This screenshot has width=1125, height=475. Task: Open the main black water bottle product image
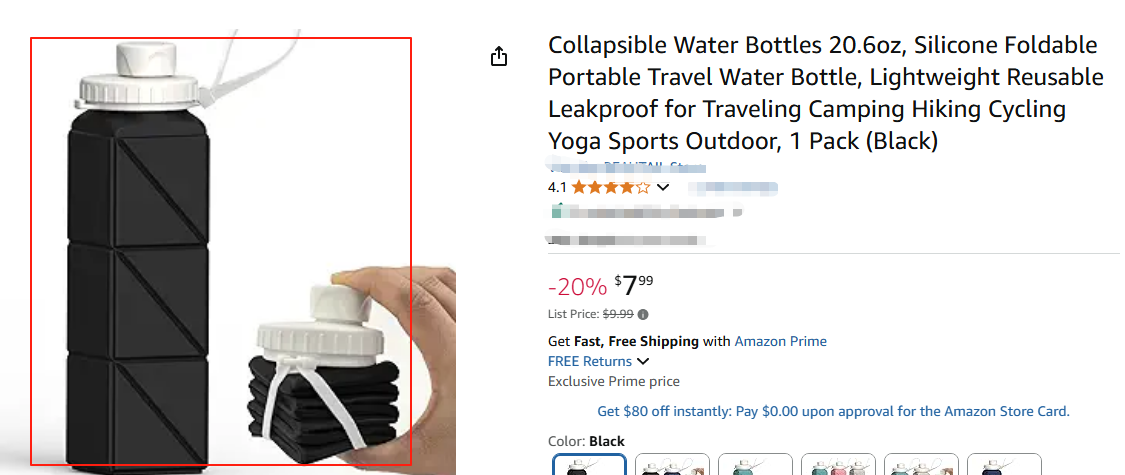pyautogui.click(x=220, y=251)
